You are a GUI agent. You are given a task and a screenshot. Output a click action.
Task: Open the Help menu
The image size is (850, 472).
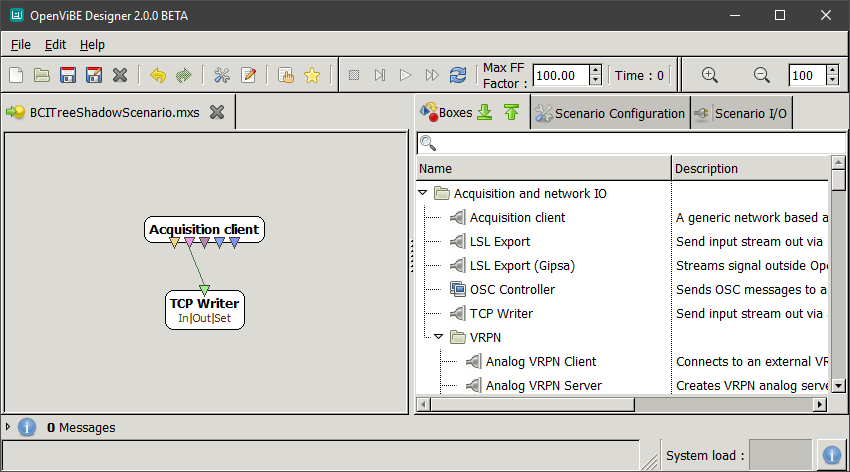(x=92, y=44)
